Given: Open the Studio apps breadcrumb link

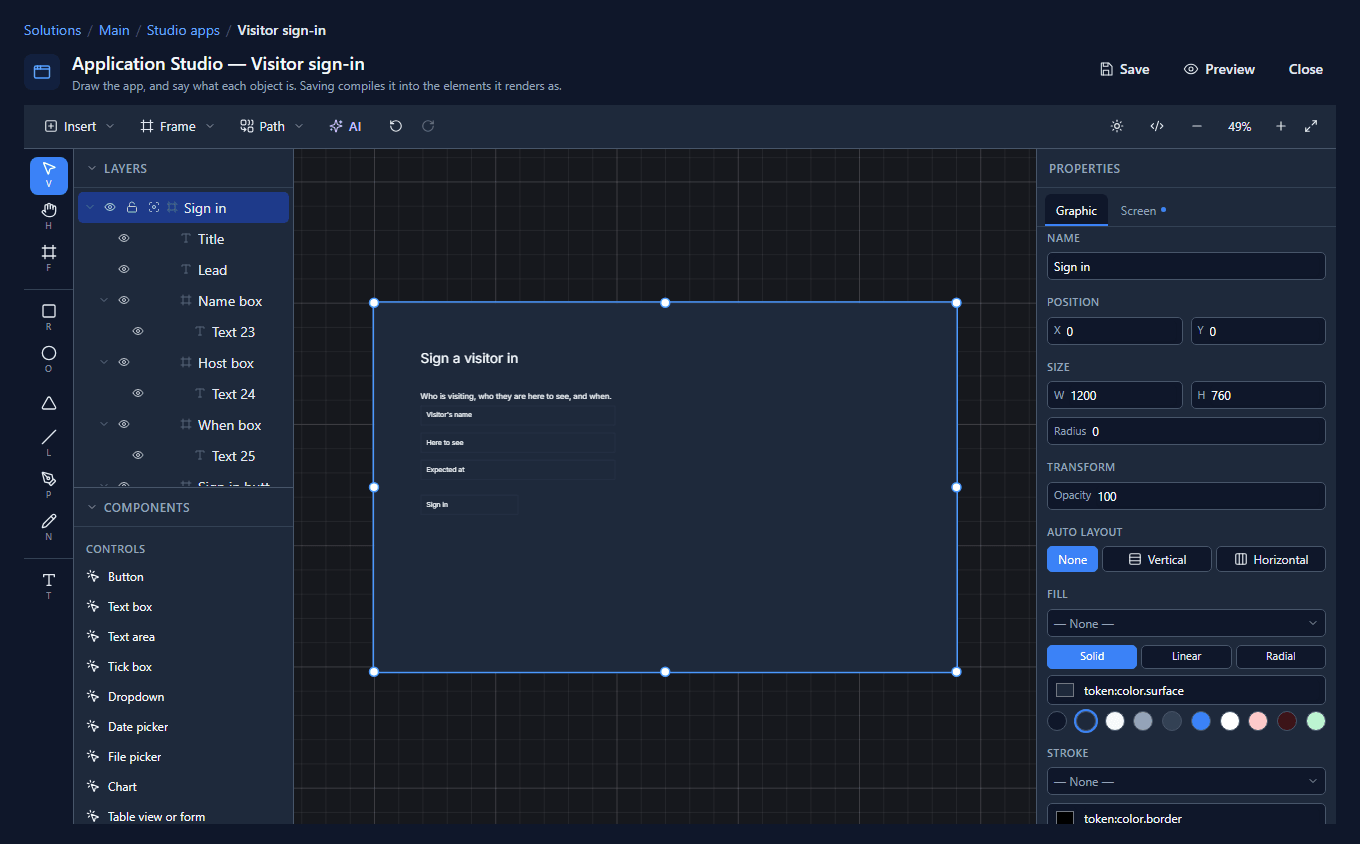Looking at the screenshot, I should [183, 30].
